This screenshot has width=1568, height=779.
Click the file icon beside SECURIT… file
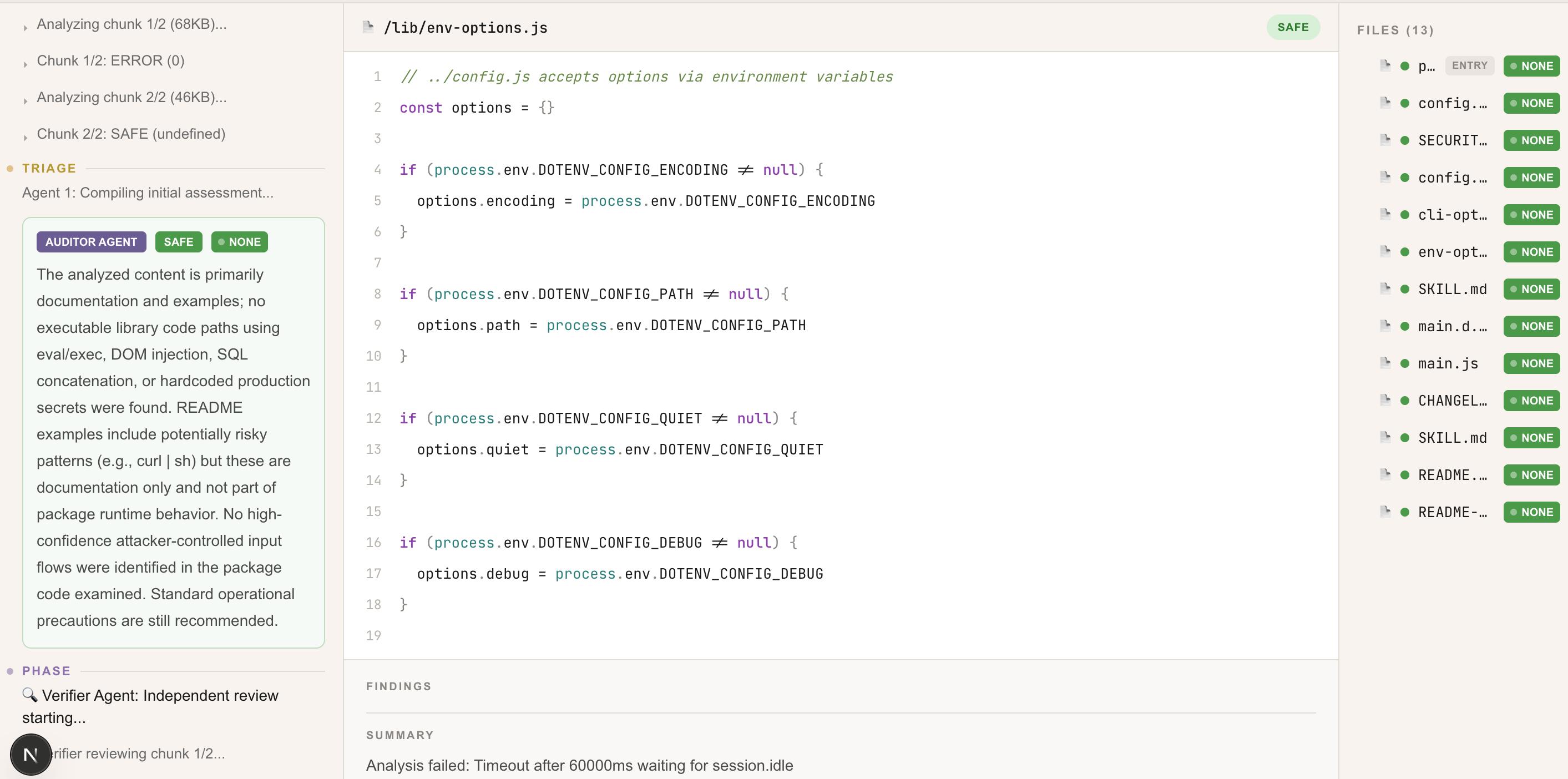(1385, 140)
